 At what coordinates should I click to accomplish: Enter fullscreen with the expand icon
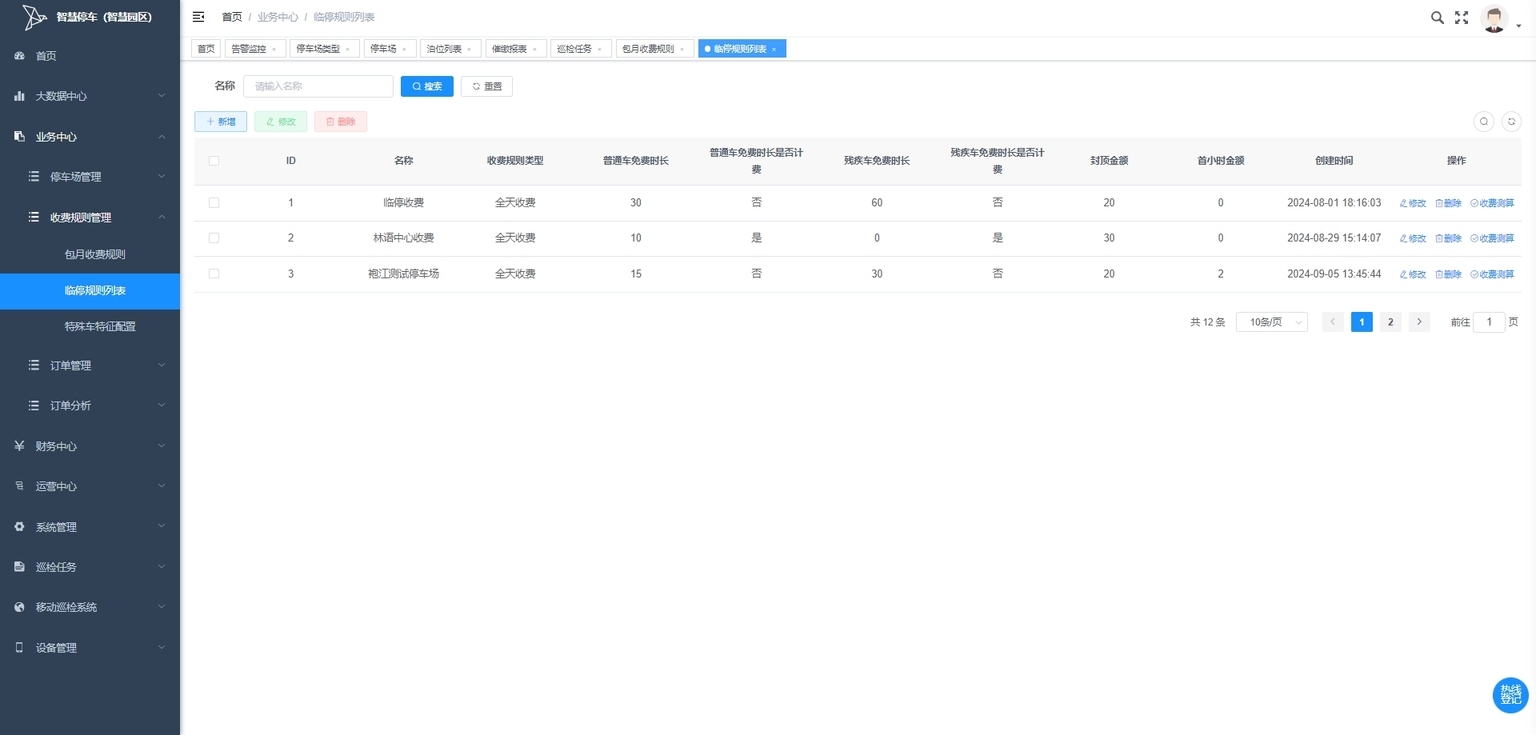pyautogui.click(x=1461, y=17)
